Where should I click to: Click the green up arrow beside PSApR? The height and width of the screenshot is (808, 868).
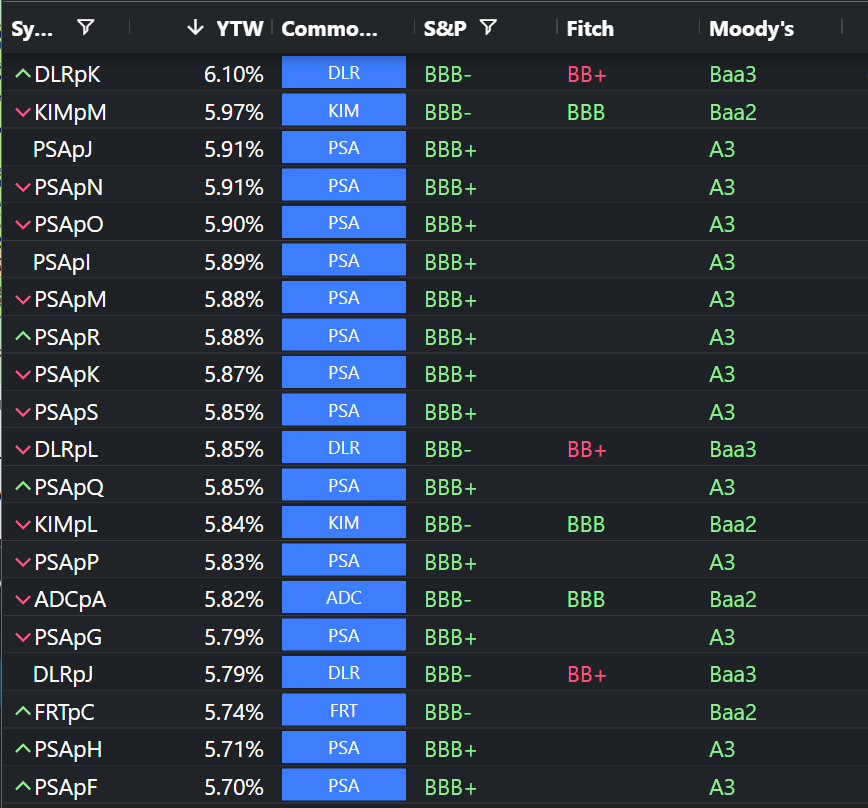click(x=22, y=337)
